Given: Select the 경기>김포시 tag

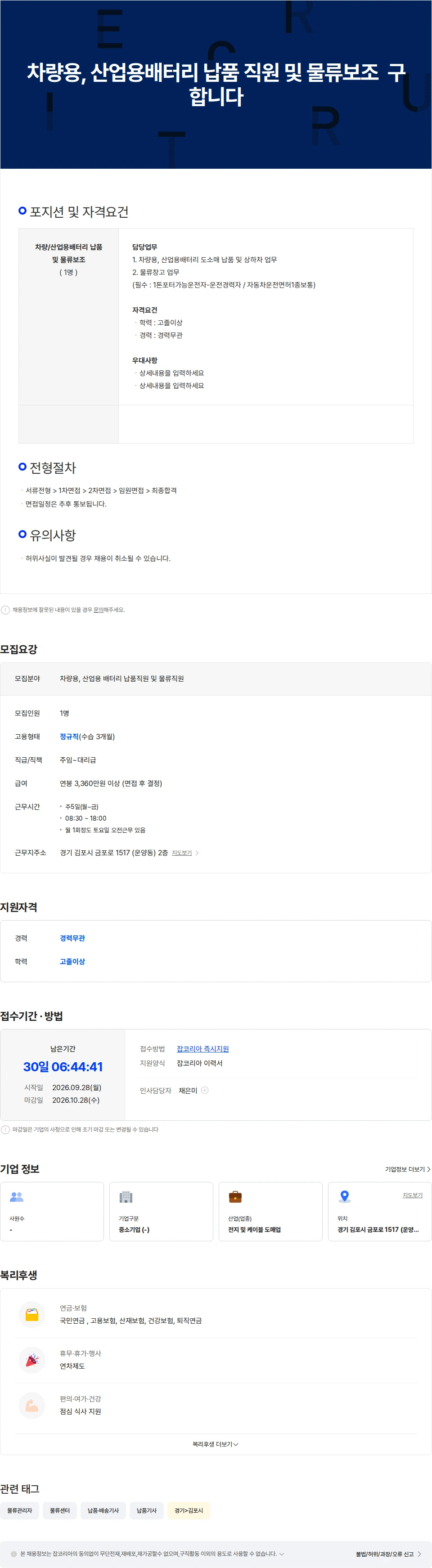Looking at the screenshot, I should [189, 1510].
